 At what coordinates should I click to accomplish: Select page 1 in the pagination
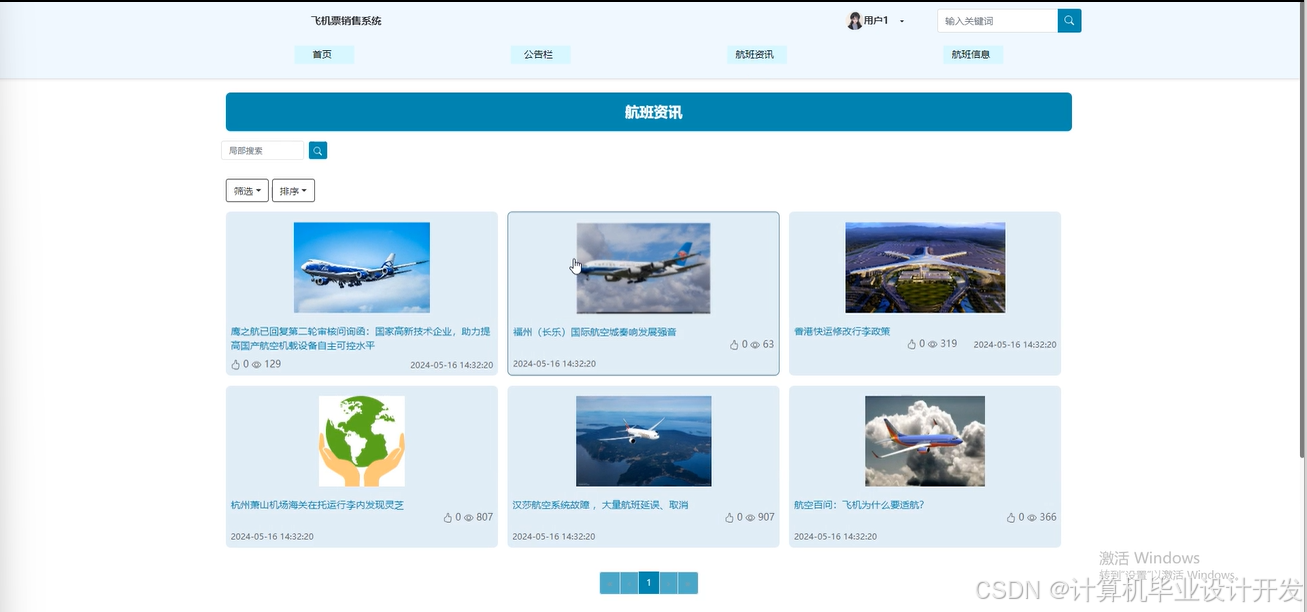tap(649, 583)
